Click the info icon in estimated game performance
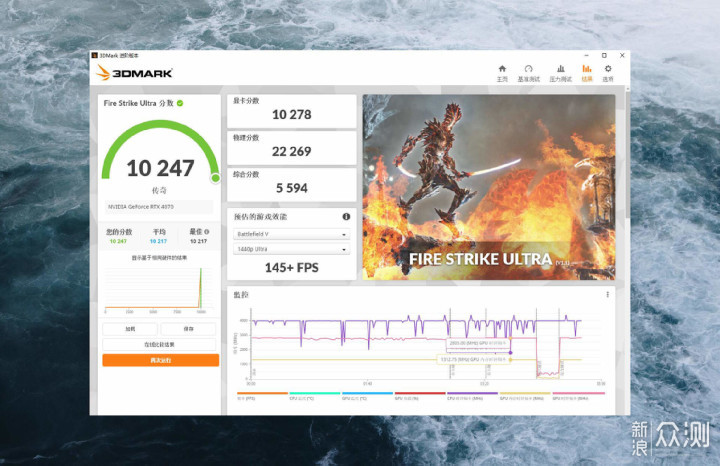 click(346, 217)
